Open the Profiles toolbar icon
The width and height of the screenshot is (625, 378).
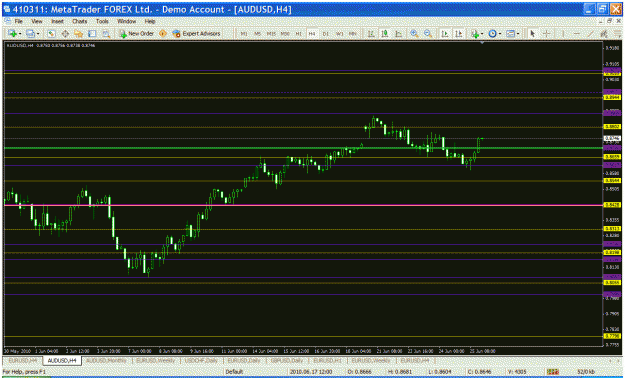[30, 34]
